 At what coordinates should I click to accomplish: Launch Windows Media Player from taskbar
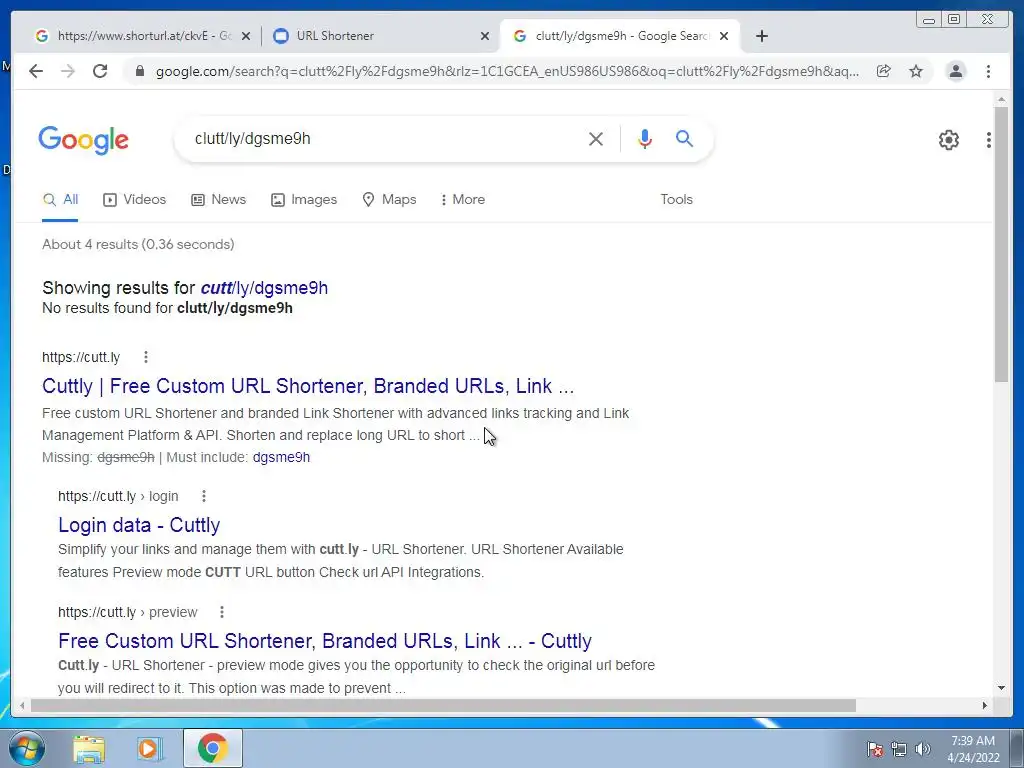(x=149, y=749)
